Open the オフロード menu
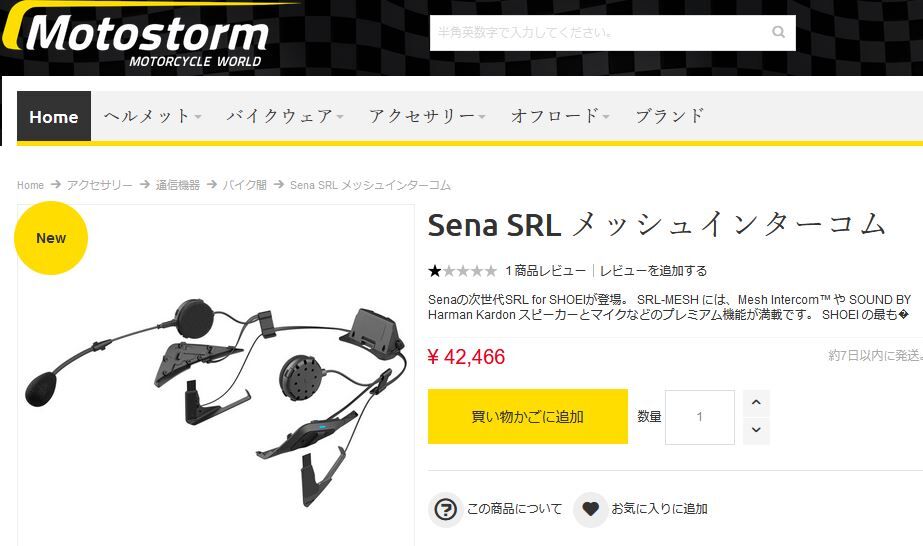Viewport: 923px width, 546px height. click(x=560, y=116)
